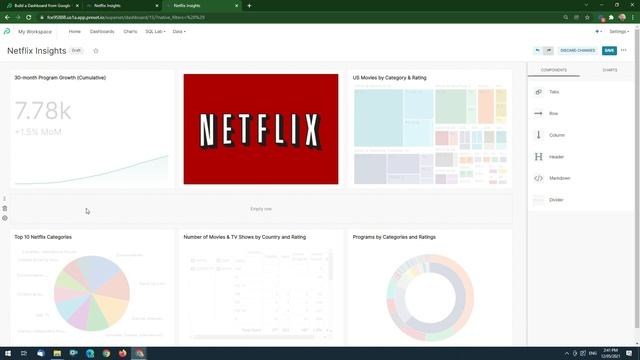Screen dimensions: 640x360
Task: Launch Firefox from the taskbar
Action: pyautogui.click(x=122, y=353)
